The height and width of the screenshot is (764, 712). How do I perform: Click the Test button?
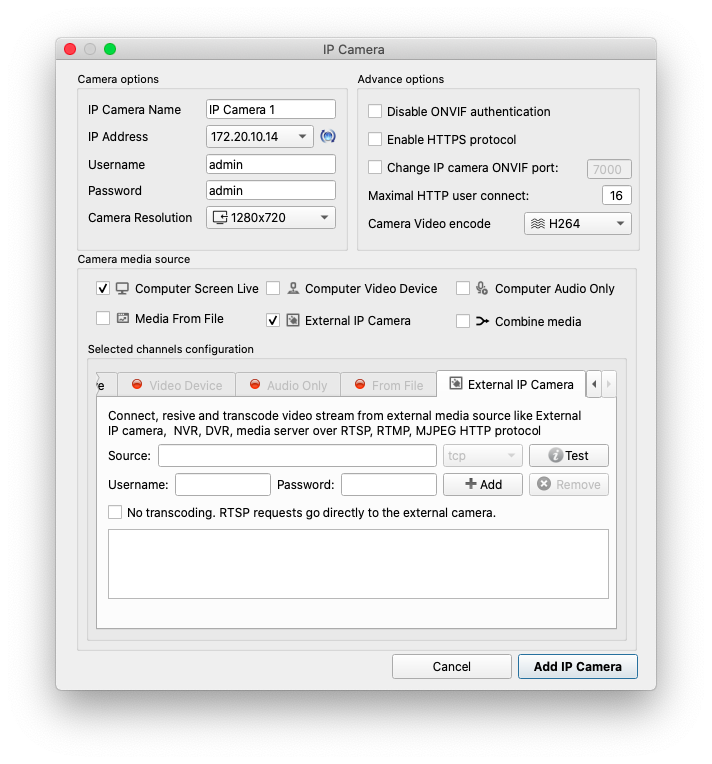click(569, 456)
